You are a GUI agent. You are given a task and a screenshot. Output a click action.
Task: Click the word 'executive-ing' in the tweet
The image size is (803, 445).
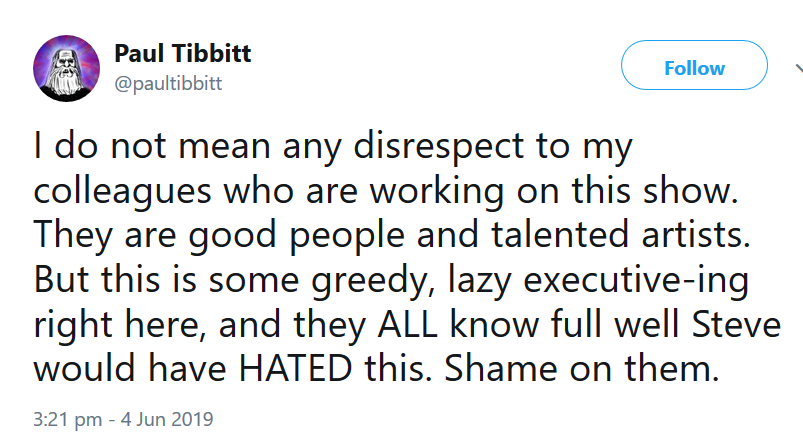tap(636, 281)
